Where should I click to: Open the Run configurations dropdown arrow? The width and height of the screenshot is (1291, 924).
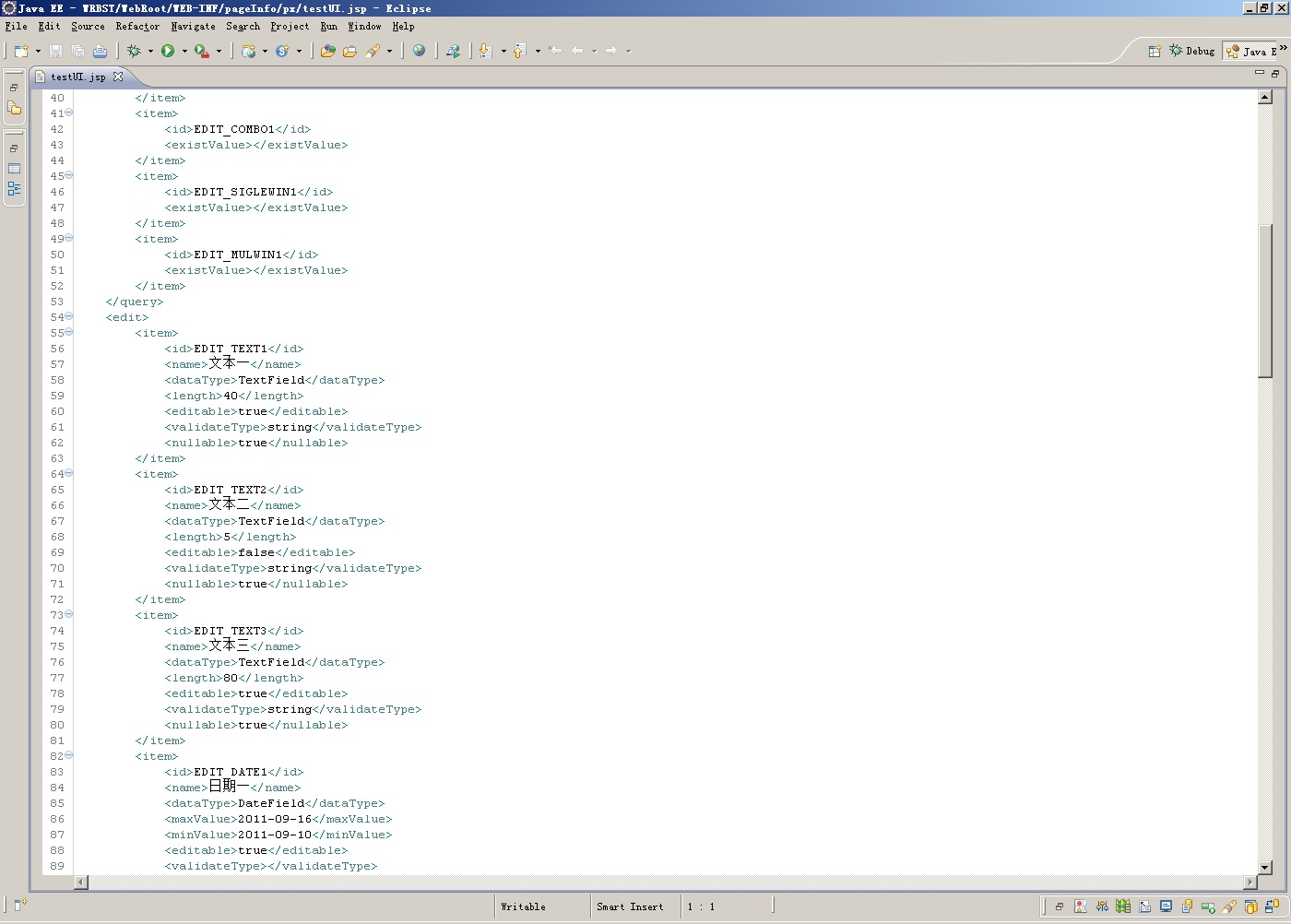tap(184, 51)
